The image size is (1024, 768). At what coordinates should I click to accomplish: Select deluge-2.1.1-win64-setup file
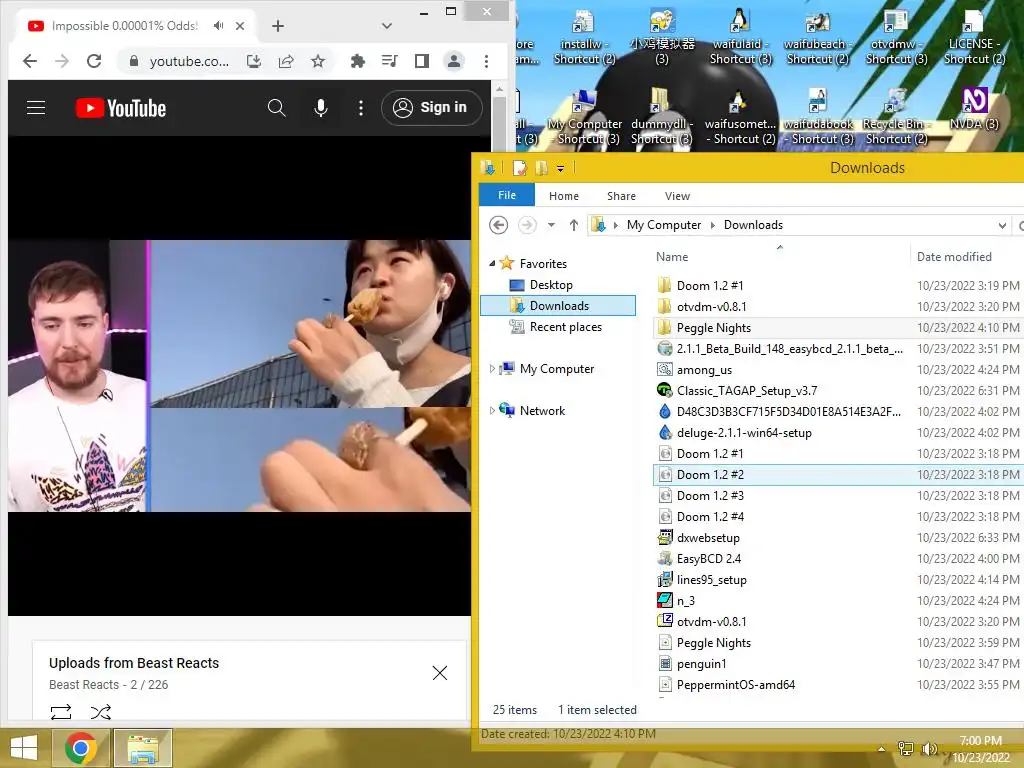[x=744, y=432]
